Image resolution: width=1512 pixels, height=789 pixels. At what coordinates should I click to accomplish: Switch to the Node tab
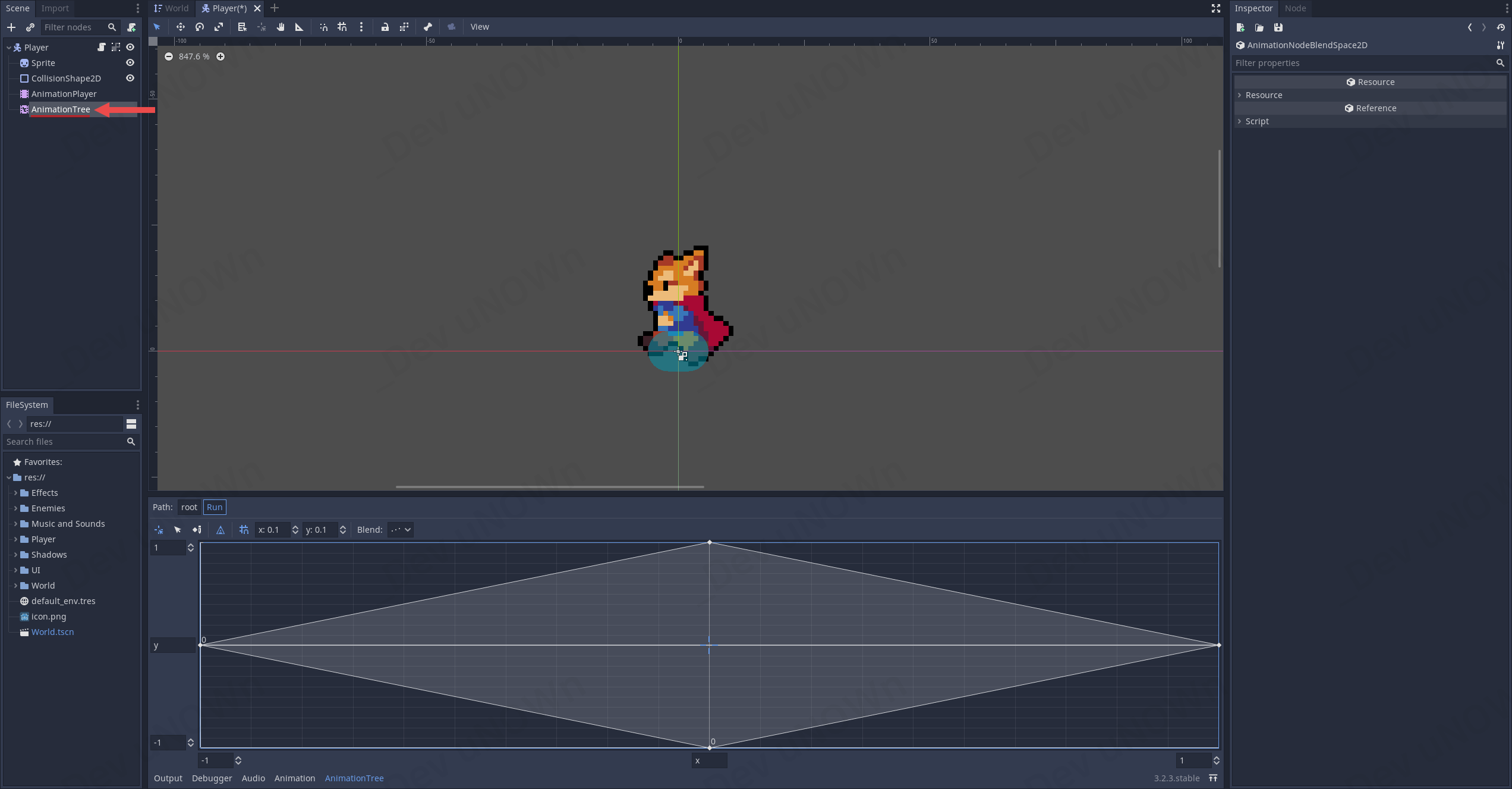[x=1295, y=8]
